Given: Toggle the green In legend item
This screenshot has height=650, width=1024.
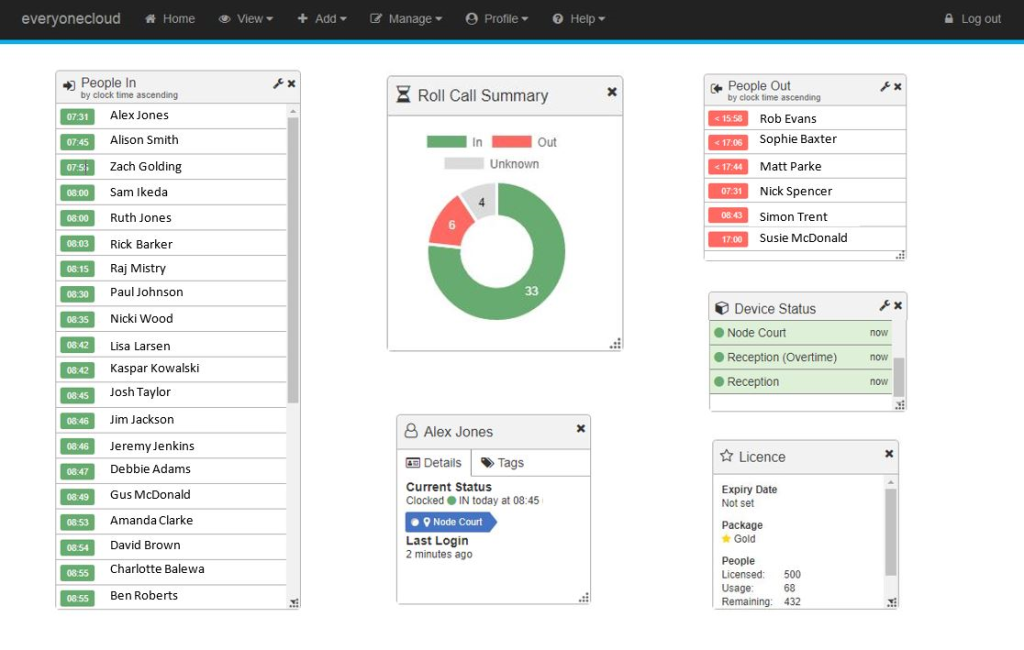Looking at the screenshot, I should 455,142.
